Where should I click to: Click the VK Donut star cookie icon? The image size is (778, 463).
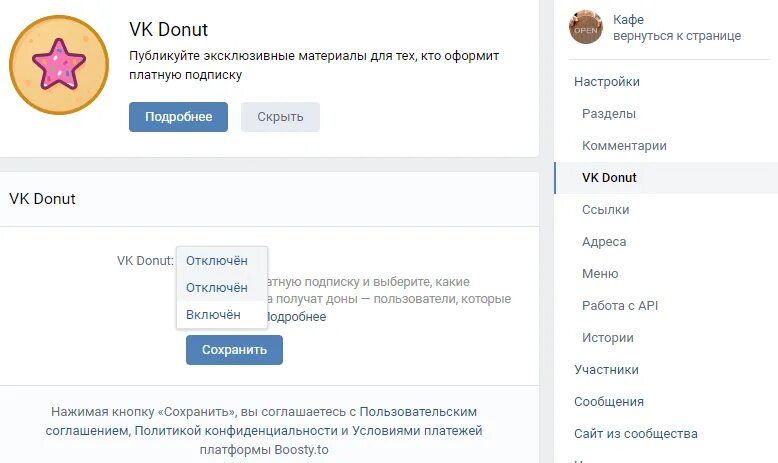pyautogui.click(x=59, y=65)
